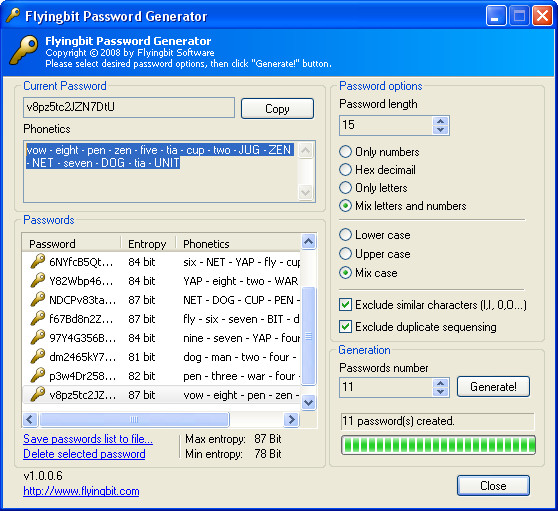Click the Generate! button
Viewport: 558px width, 511px height.
coord(493,386)
